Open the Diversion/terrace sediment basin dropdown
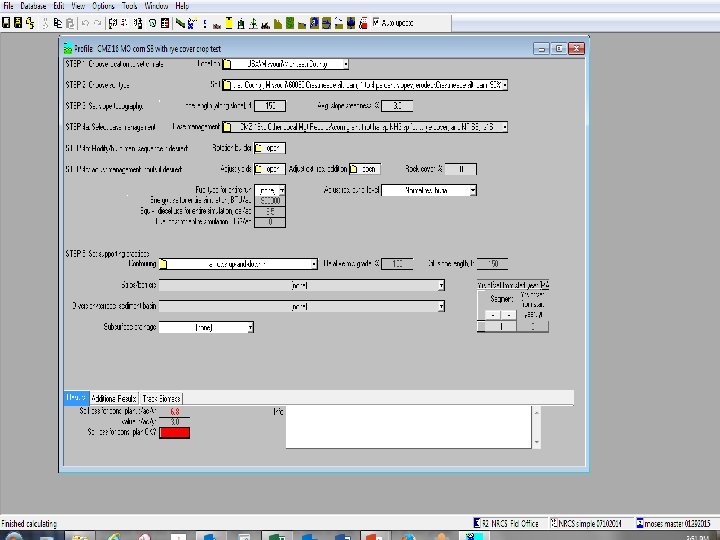720x540 pixels. point(441,306)
